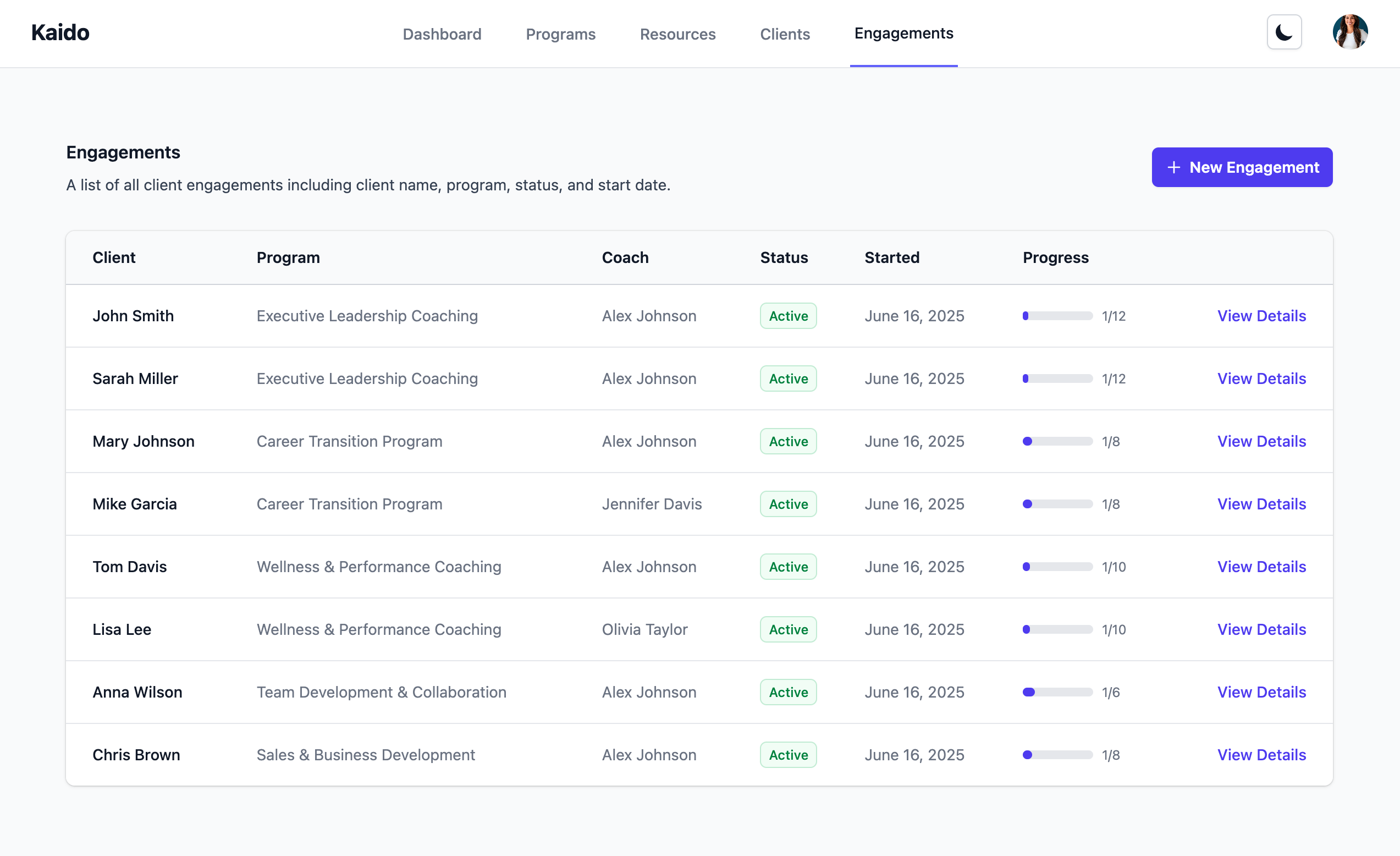Screen dimensions: 1400x856
Task: Click Tom Davis's progress bar
Action: tap(1058, 567)
